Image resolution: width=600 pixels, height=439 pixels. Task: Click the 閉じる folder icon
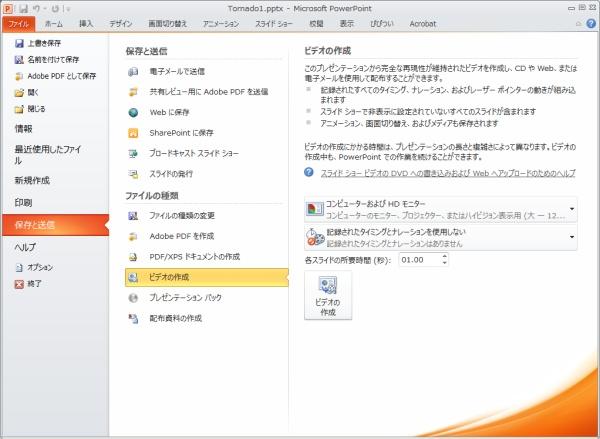click(x=19, y=109)
